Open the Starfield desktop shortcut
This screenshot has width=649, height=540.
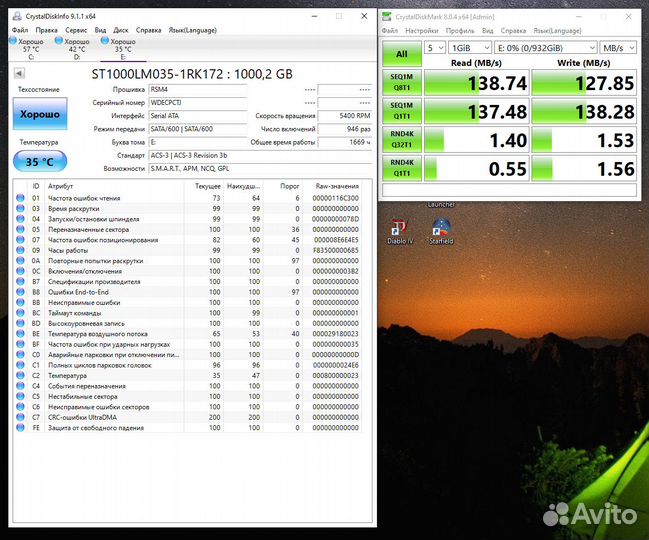tap(441, 229)
